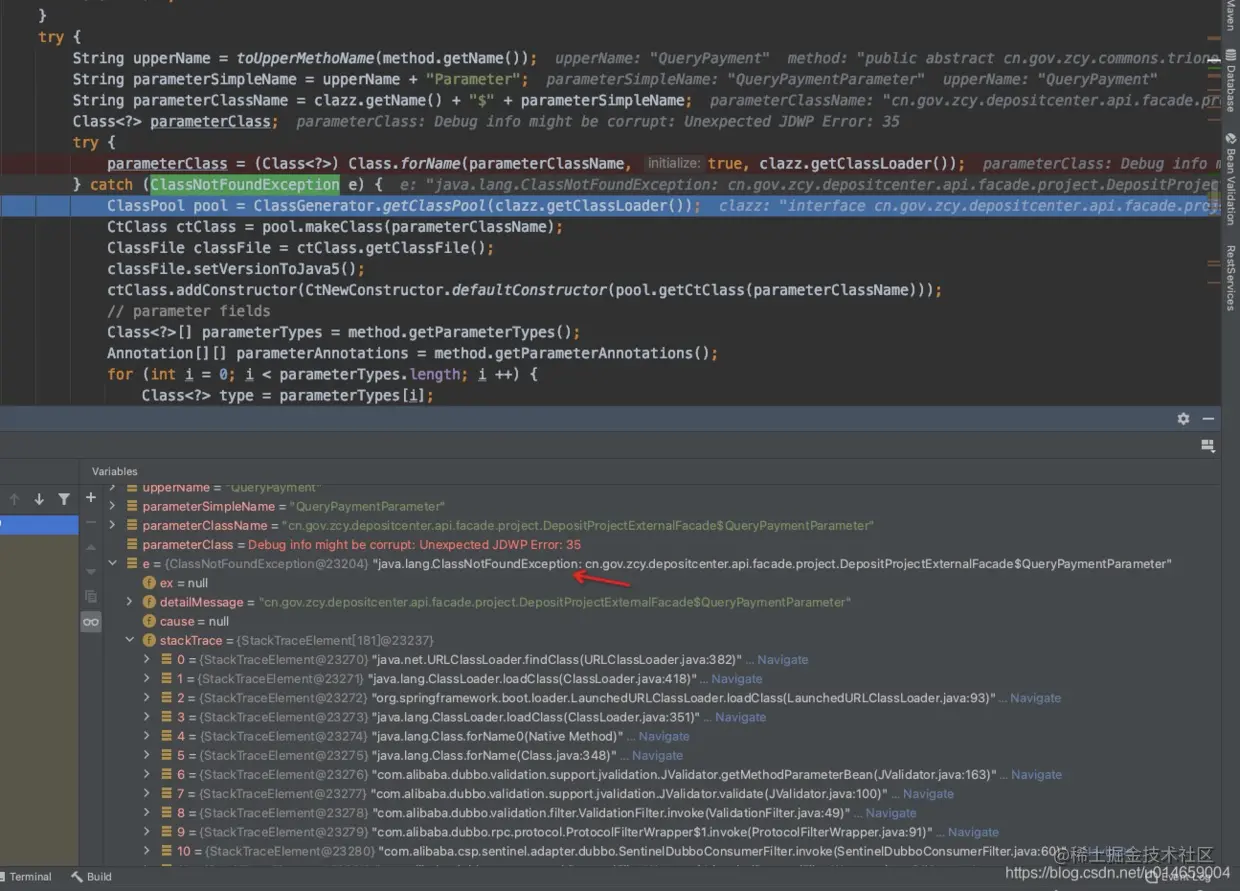The image size is (1240, 891).
Task: Click the classFile.setVersionToJava5() line
Action: (236, 269)
